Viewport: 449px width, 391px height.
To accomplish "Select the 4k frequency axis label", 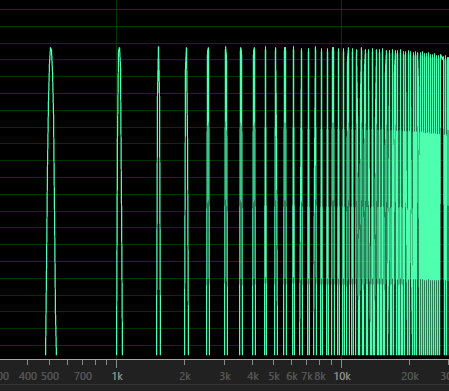I will coord(253,376).
